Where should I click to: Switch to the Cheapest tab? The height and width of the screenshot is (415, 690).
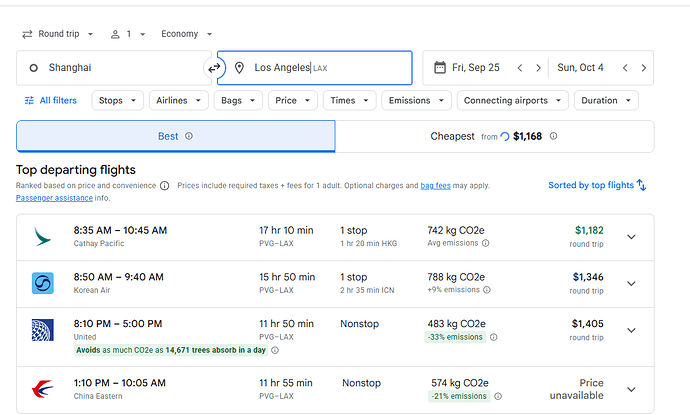(495, 136)
